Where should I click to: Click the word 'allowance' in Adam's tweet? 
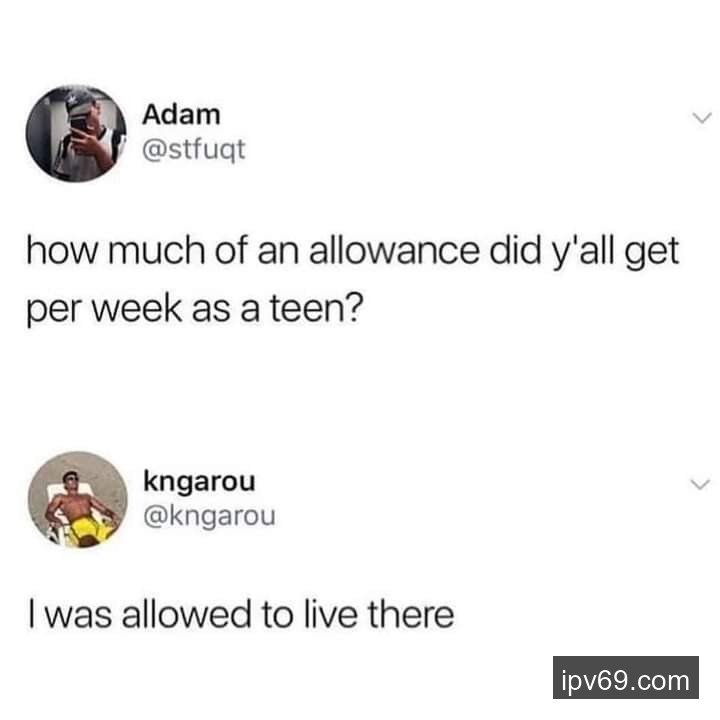tap(394, 251)
